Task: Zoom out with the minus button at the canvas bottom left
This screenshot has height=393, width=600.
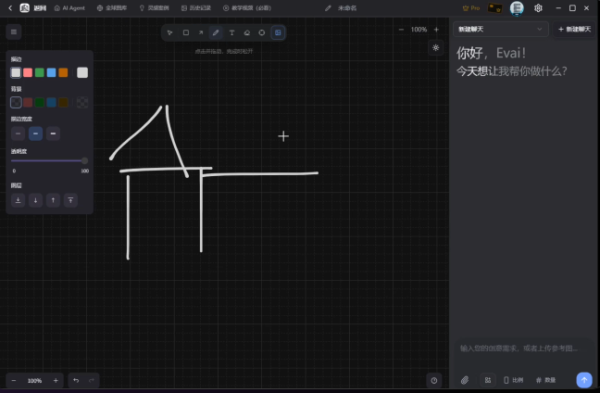Action: pyautogui.click(x=14, y=380)
